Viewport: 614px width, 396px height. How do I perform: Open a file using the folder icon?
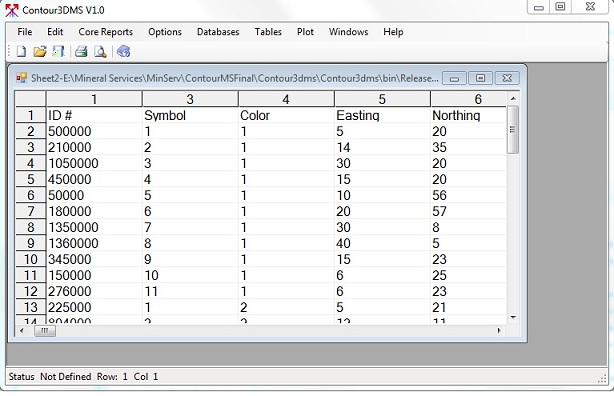(40, 51)
